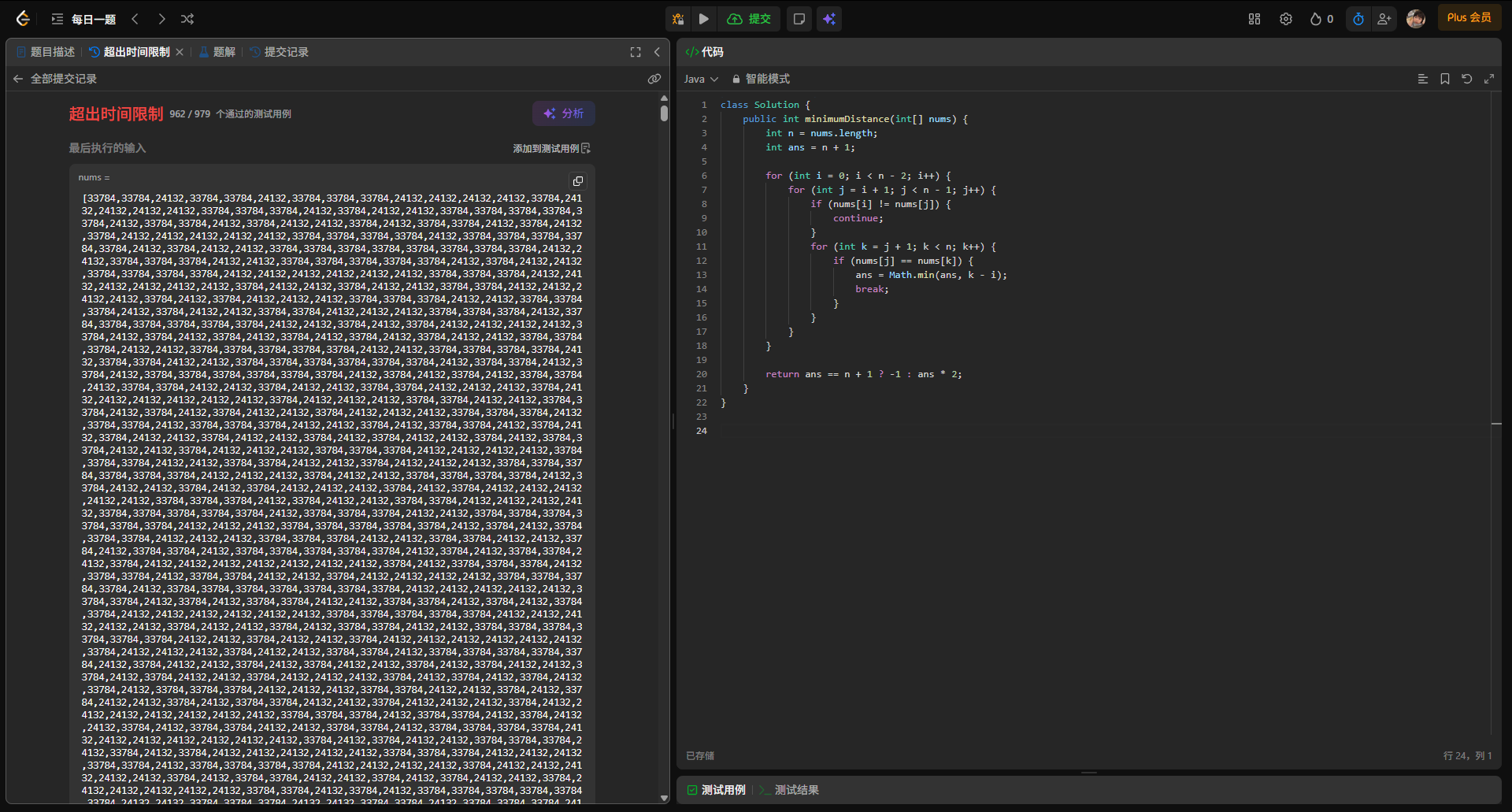Copy the nums input value

pos(578,181)
